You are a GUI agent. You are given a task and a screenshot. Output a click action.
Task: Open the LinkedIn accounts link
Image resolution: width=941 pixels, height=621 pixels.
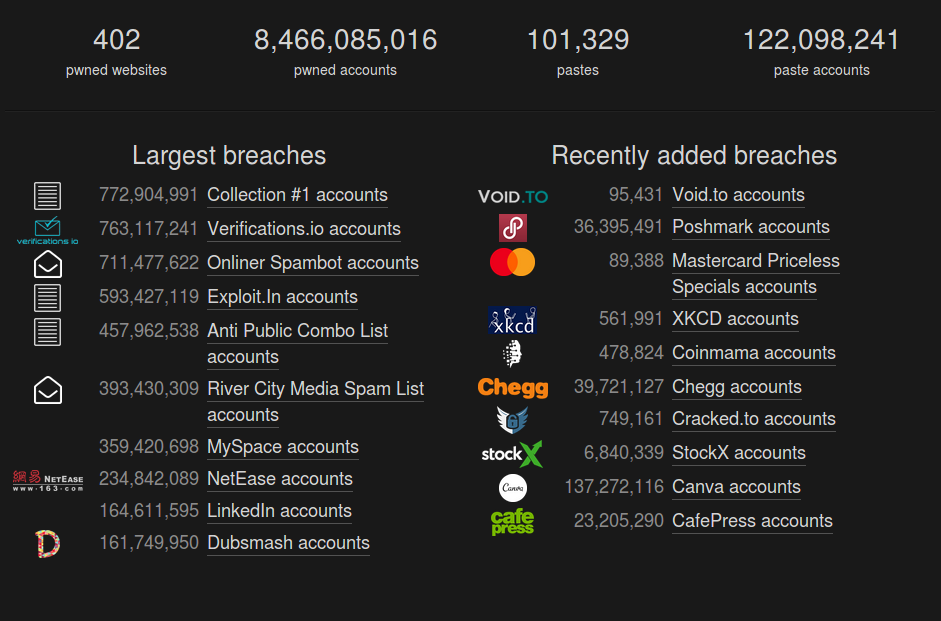279,511
